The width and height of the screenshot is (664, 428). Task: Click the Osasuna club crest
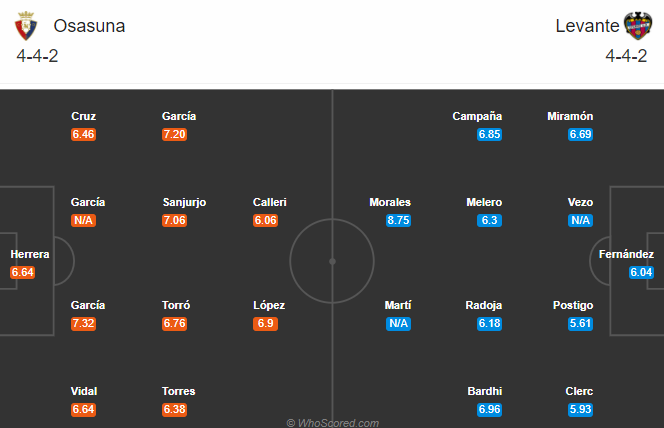click(x=26, y=26)
